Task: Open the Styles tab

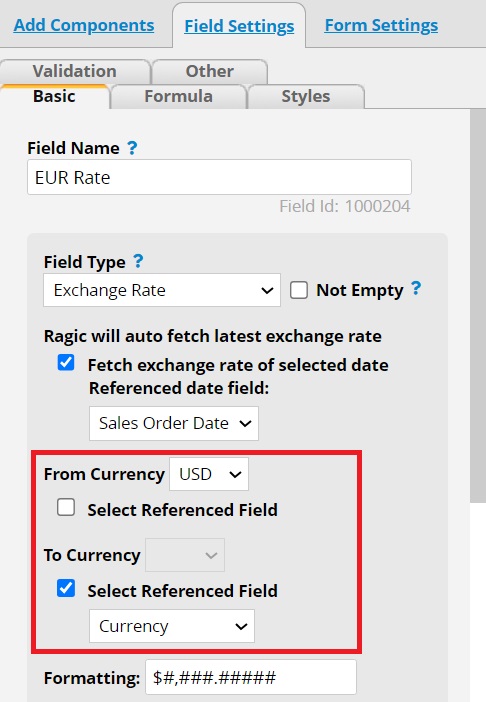Action: click(x=306, y=96)
